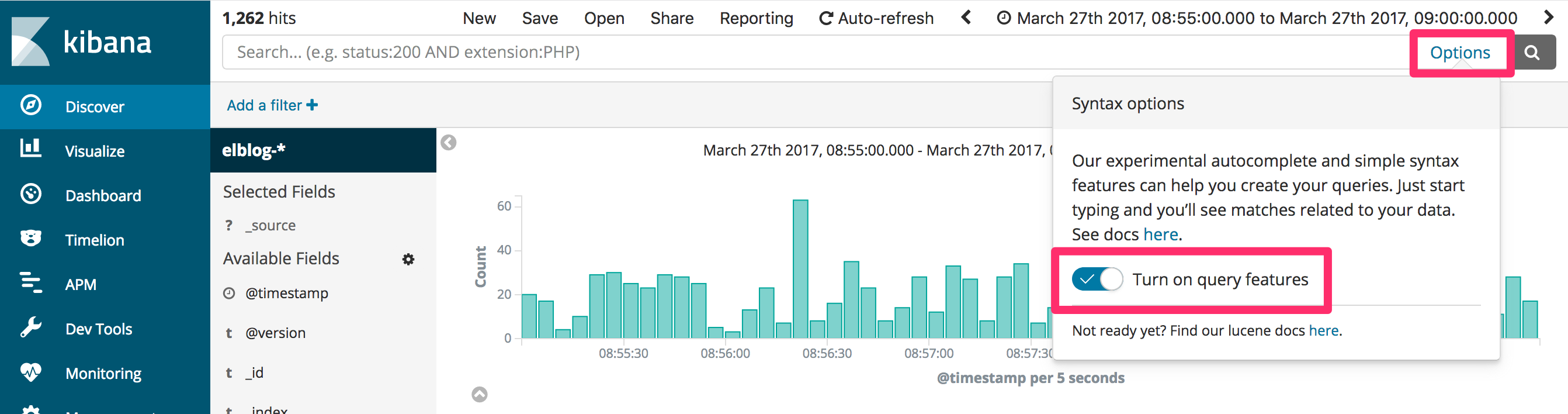Viewport: 1568px width, 414px height.
Task: Open the elblog-* index pattern selector
Action: 323,150
